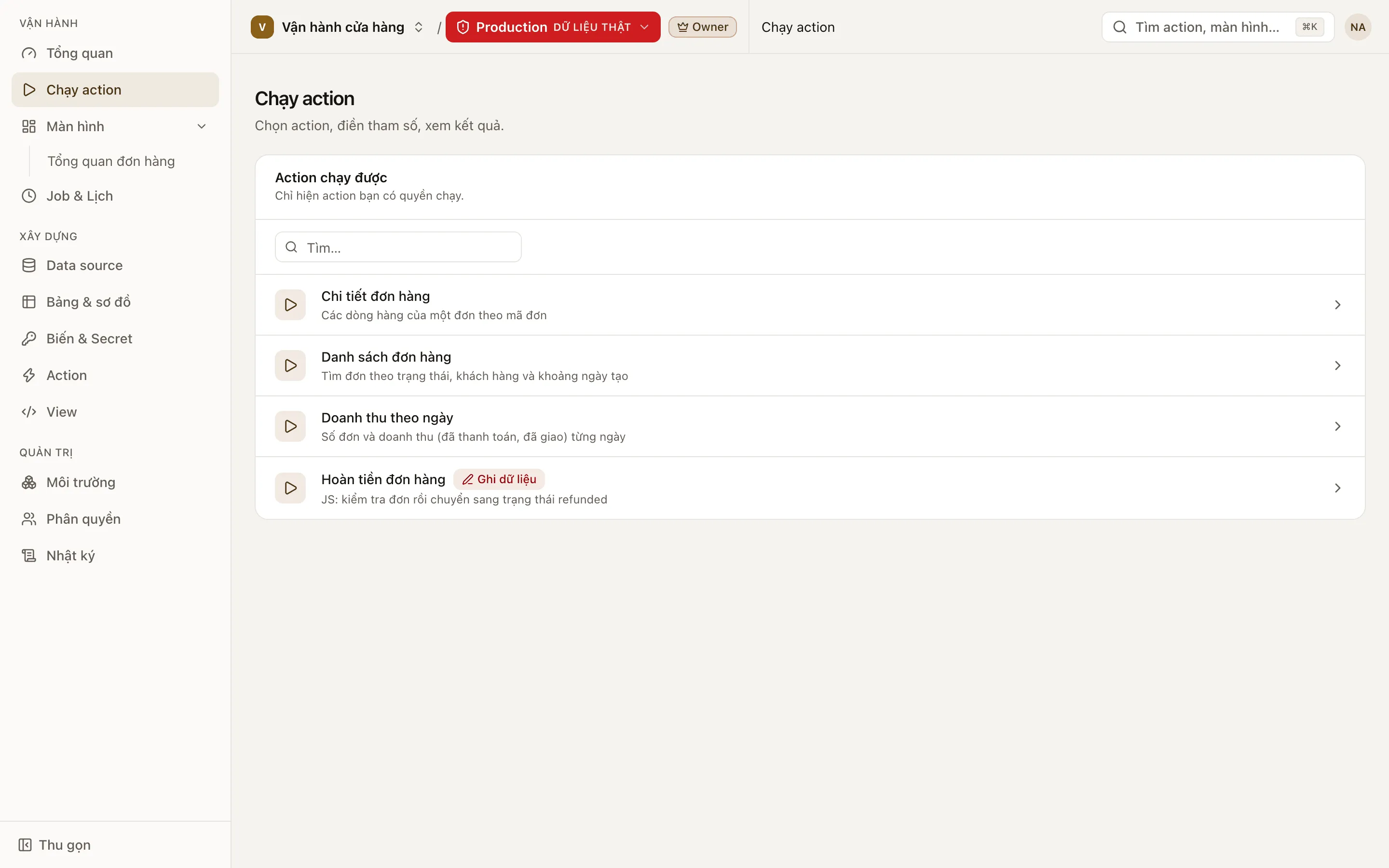The height and width of the screenshot is (868, 1389).
Task: Click play icon for Danh sách đơn hàng
Action: point(290,366)
